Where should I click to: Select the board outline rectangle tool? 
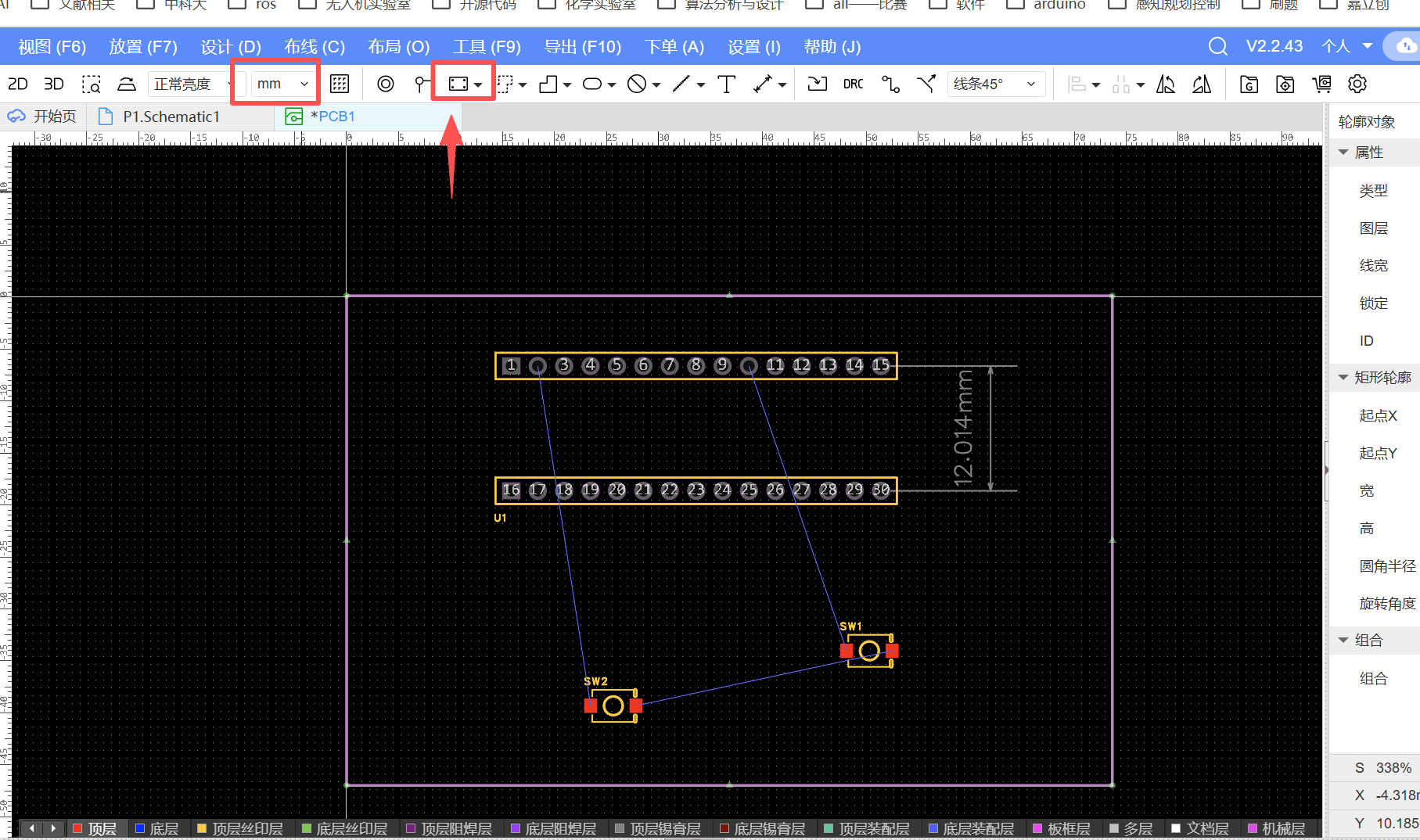458,84
